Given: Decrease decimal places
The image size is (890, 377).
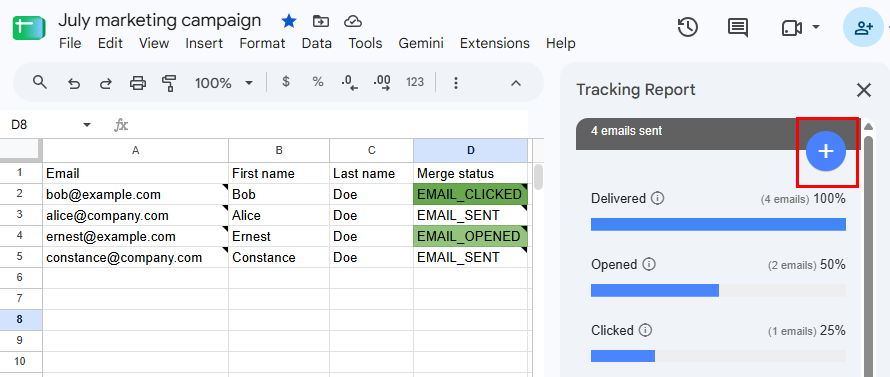Looking at the screenshot, I should coord(350,83).
